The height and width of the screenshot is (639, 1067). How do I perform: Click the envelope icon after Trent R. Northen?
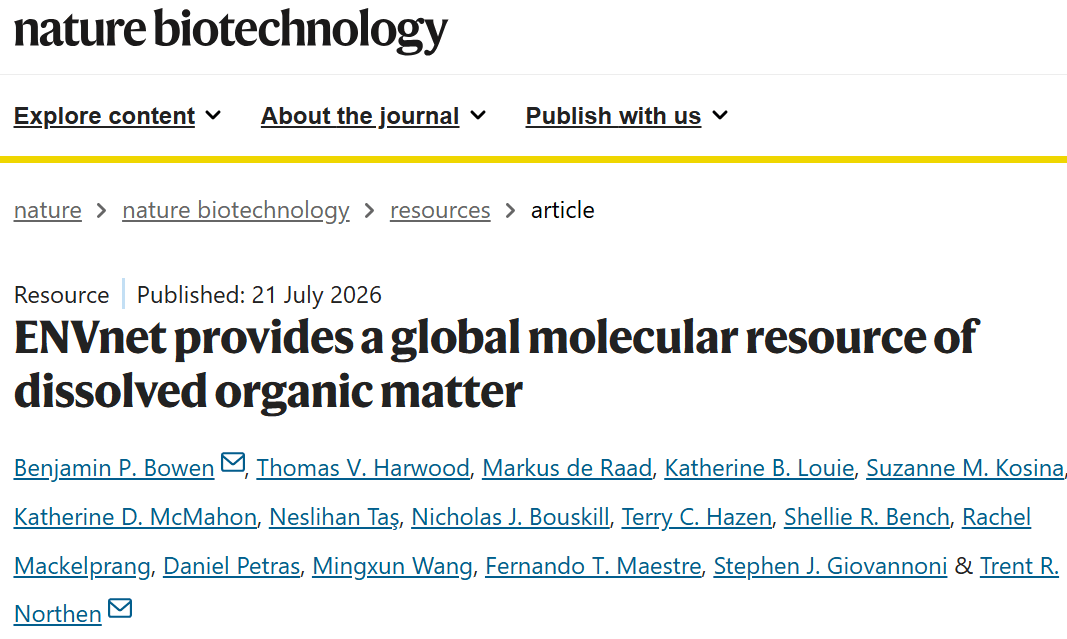[x=120, y=608]
